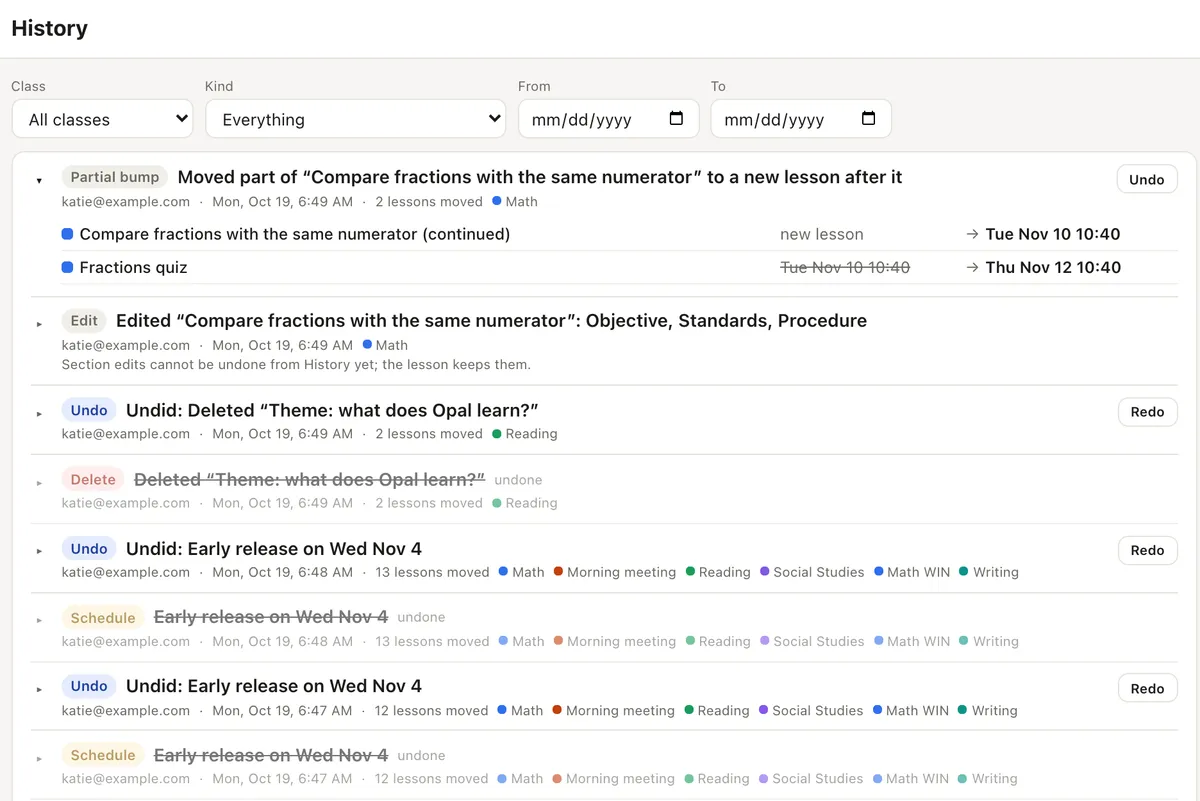1200x801 pixels.
Task: Redo the 12-lesson Early release entry
Action: (1147, 688)
